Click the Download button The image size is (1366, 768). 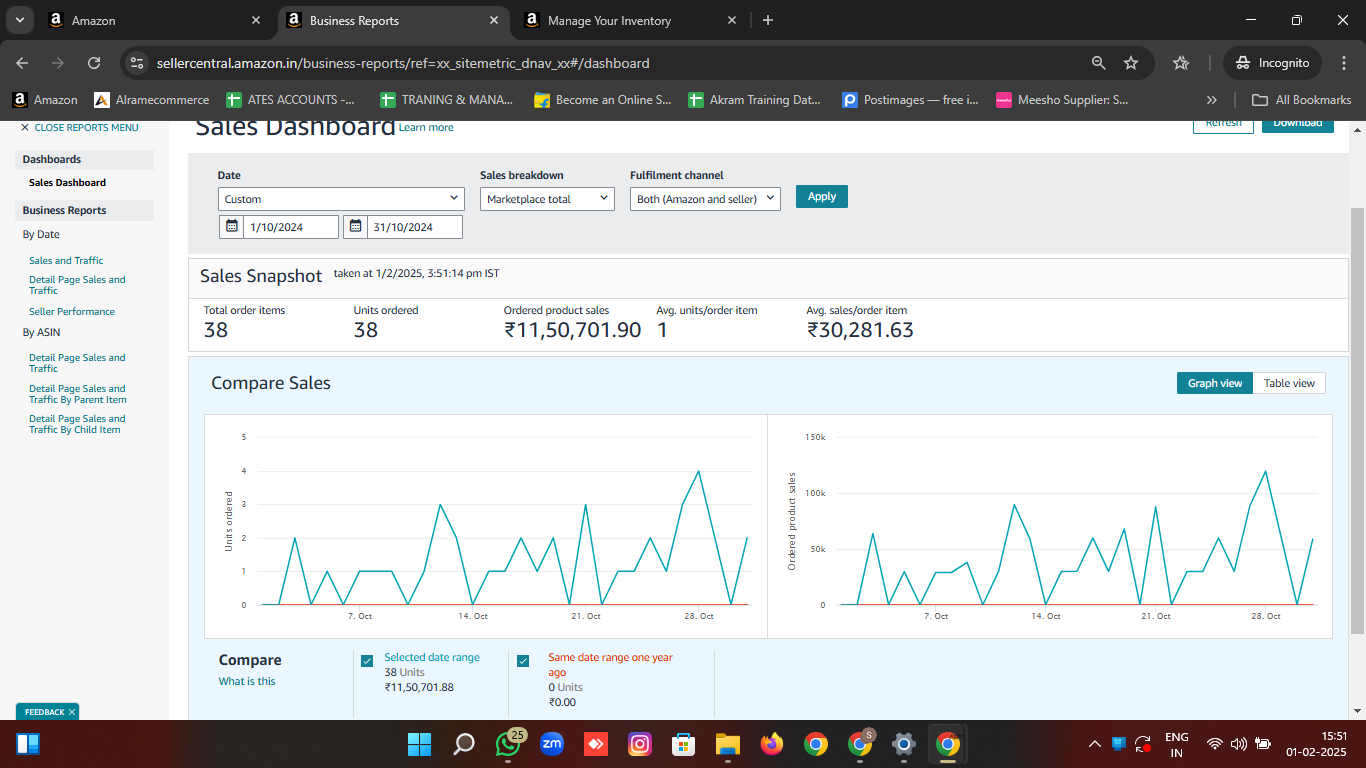point(1297,124)
